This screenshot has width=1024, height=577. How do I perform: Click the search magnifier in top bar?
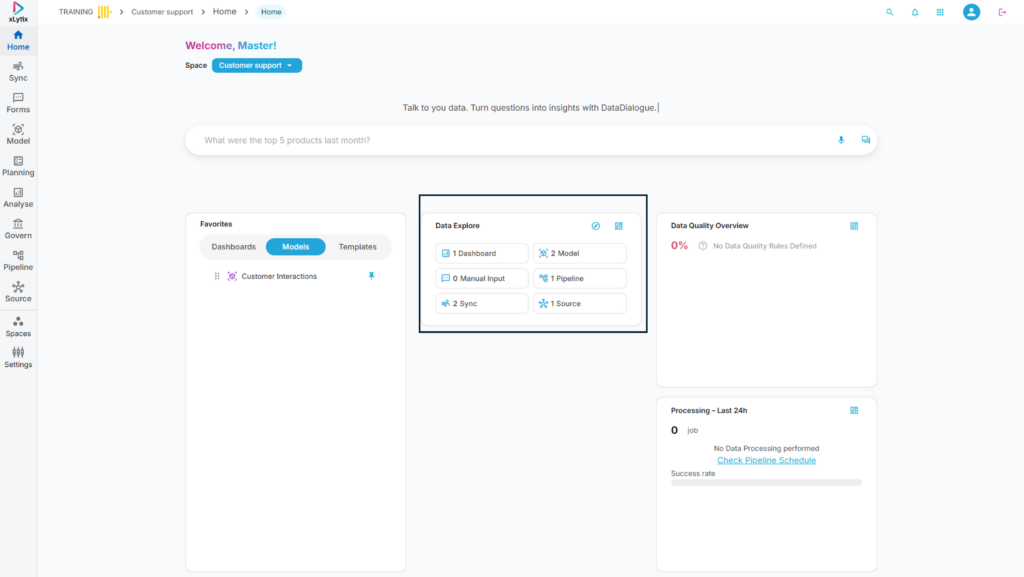point(890,12)
